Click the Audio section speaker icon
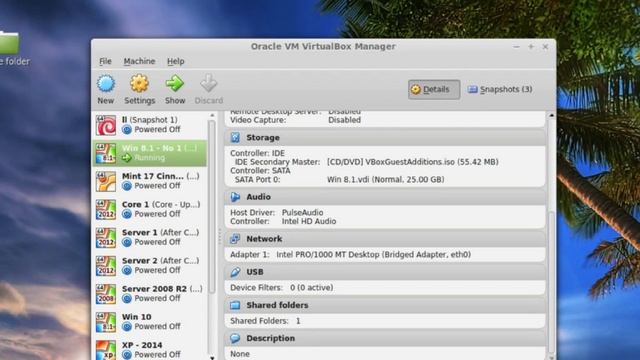Image resolution: width=640 pixels, height=360 pixels. 235,197
